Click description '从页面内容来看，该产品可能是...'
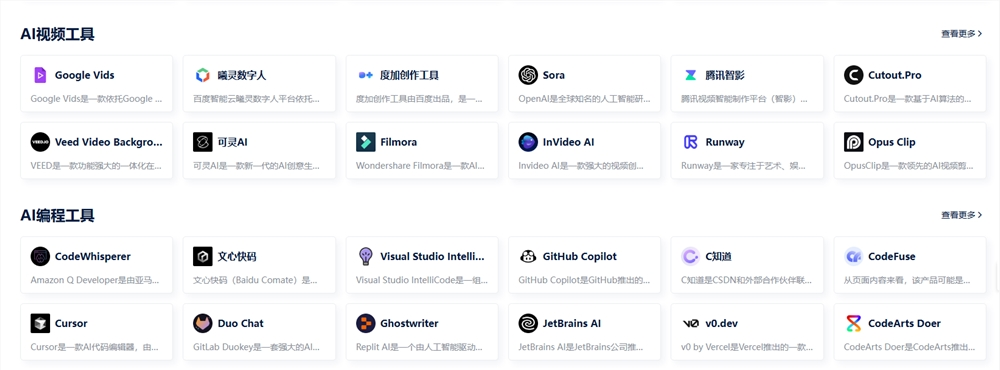Screen dimensions: 1000x370 coord(908,281)
